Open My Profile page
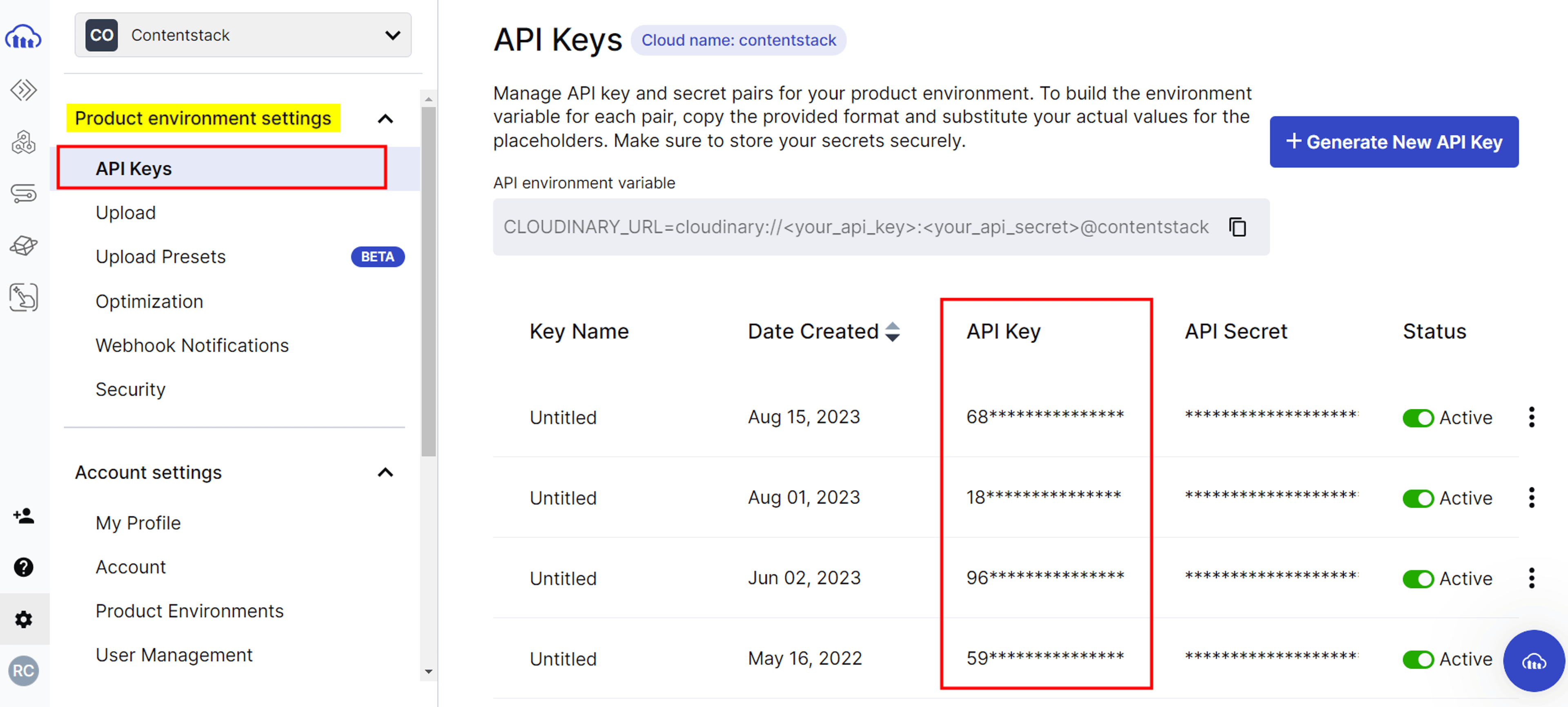This screenshot has height=707, width=1568. pos(138,522)
